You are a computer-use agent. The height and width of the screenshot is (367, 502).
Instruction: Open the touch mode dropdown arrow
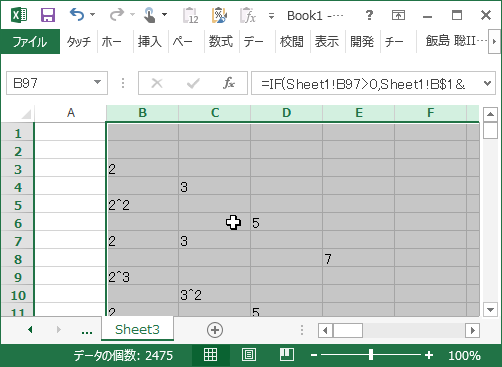(164, 15)
